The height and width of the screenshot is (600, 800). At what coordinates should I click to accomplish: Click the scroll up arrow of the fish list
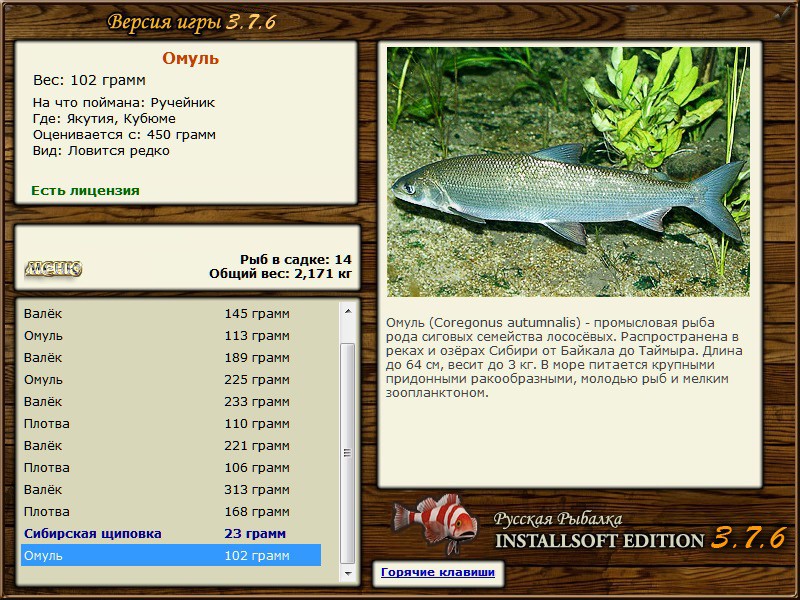click(348, 311)
